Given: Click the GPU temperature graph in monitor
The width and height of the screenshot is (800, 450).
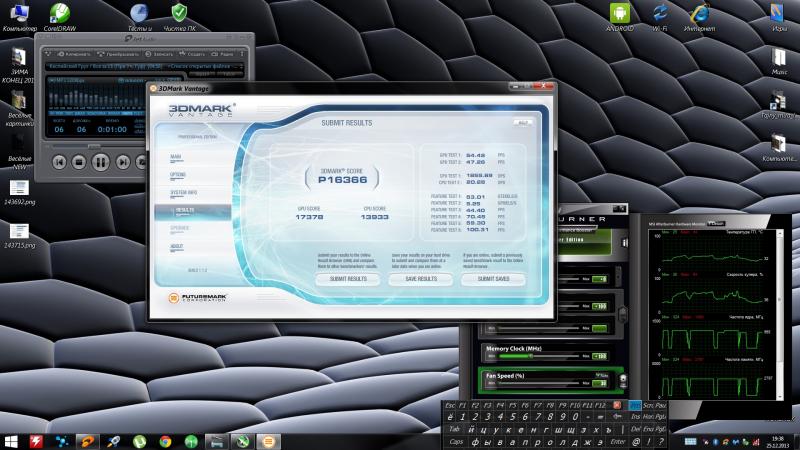Looking at the screenshot, I should pos(713,253).
